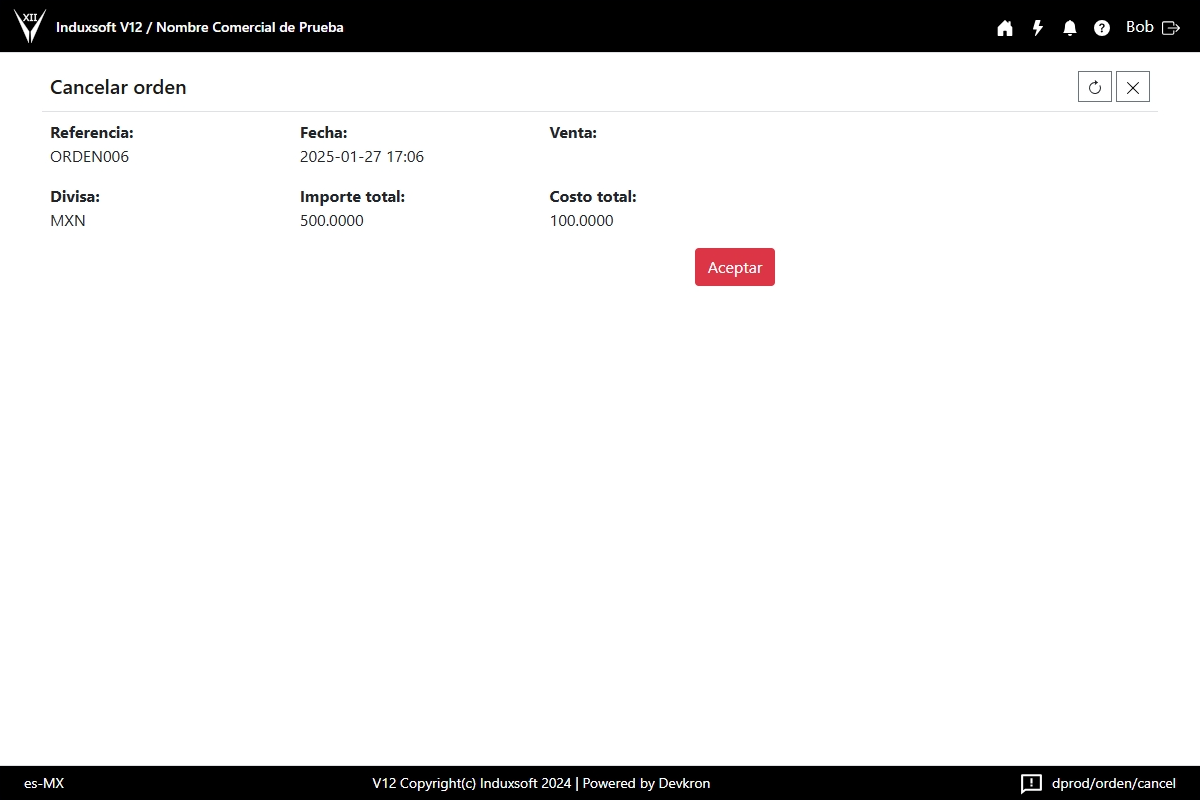Click the 100.0000 total cost
This screenshot has height=800, width=1200.
coord(582,221)
